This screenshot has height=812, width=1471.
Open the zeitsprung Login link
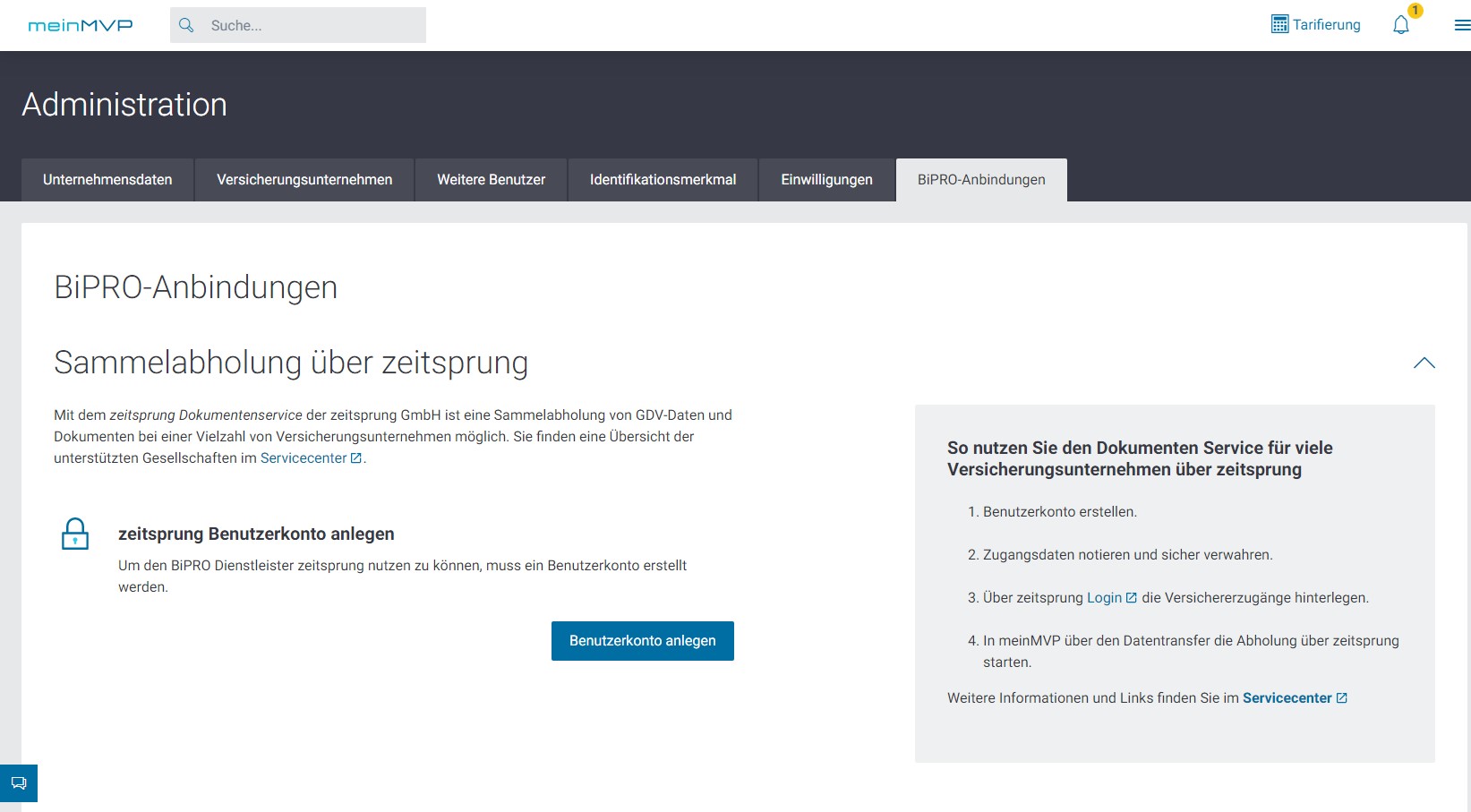(x=1111, y=598)
